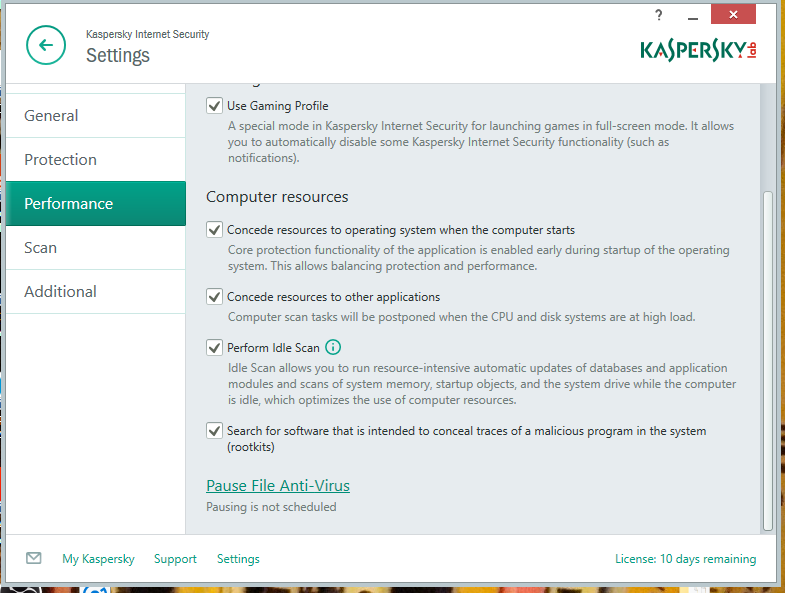This screenshot has width=785, height=593.
Task: Open help with the question mark icon
Action: pos(659,16)
